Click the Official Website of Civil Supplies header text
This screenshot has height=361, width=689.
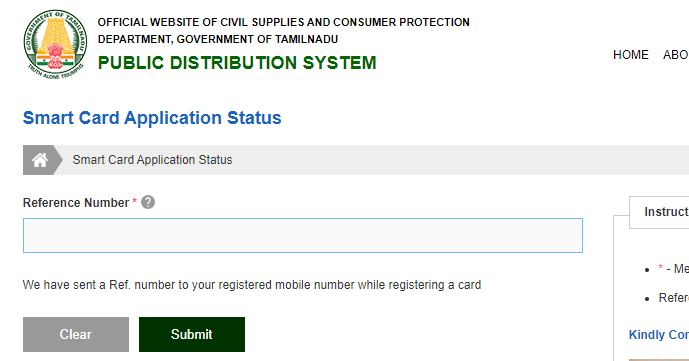point(283,22)
